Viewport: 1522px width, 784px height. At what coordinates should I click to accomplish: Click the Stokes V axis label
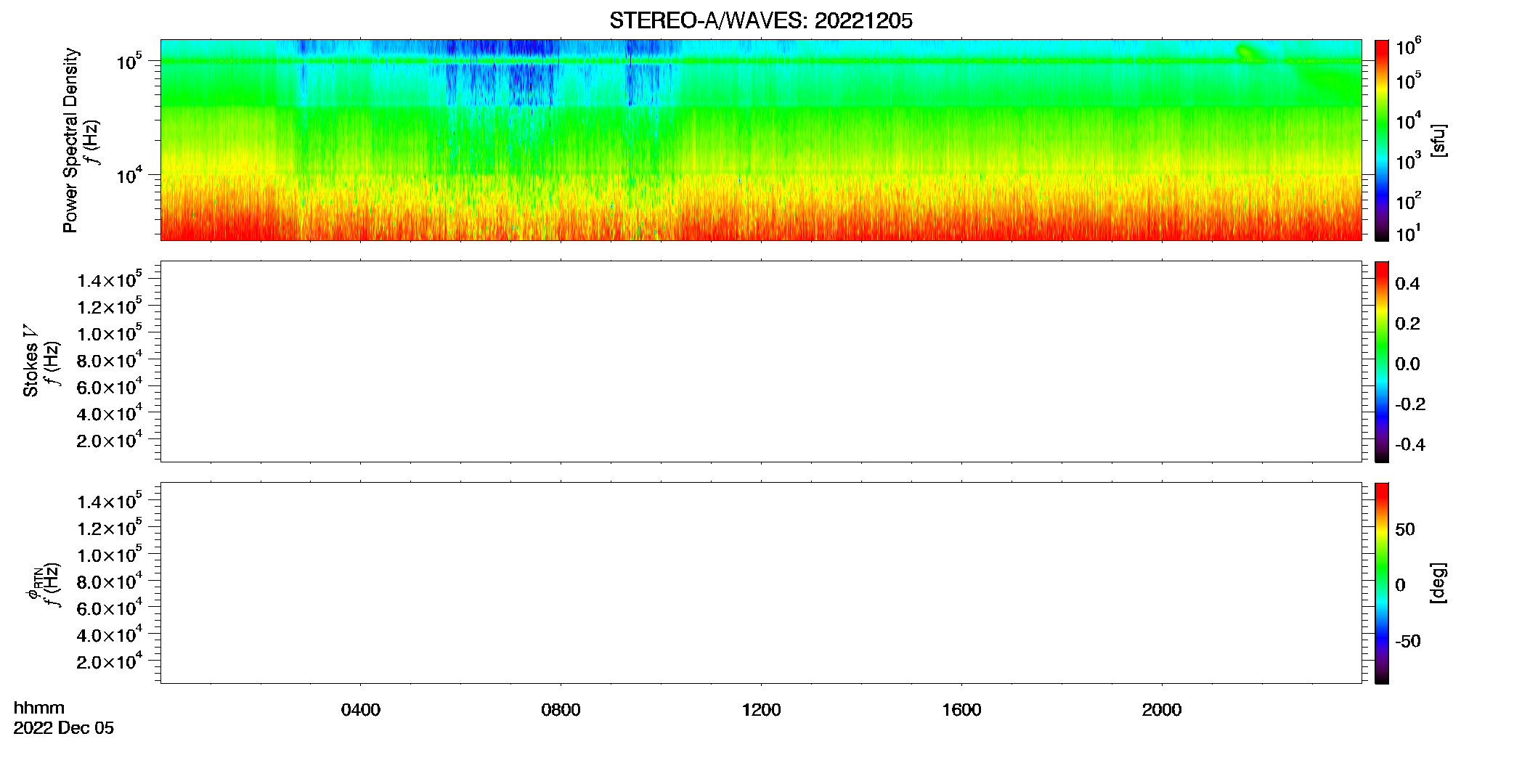click(30, 361)
